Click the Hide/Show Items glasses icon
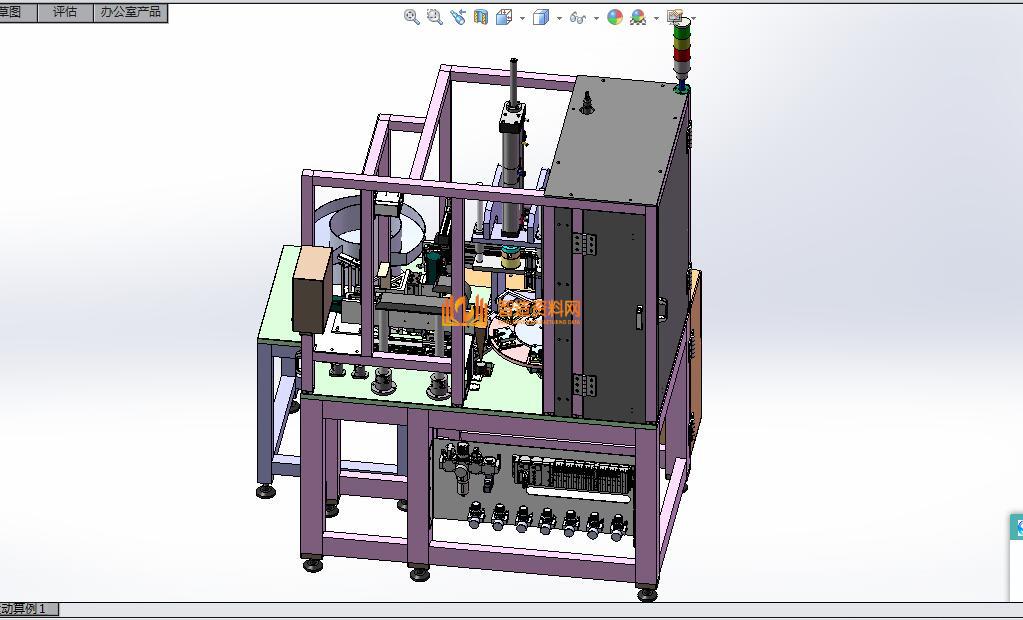Viewport: 1023px width, 620px height. 577,17
